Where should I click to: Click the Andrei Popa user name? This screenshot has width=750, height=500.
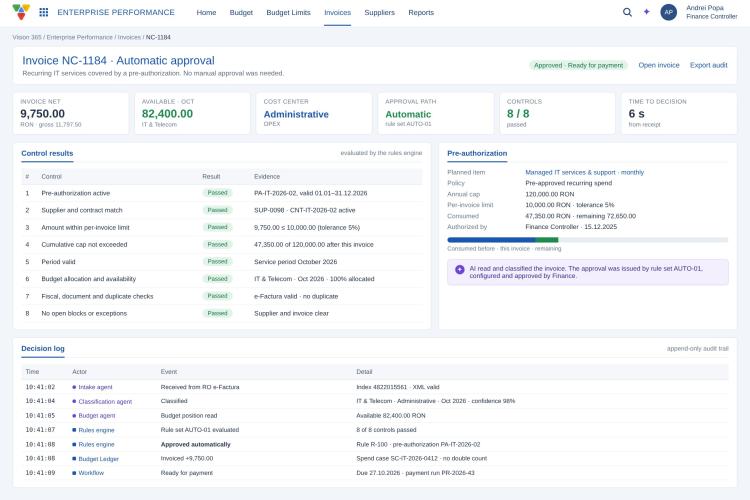705,8
